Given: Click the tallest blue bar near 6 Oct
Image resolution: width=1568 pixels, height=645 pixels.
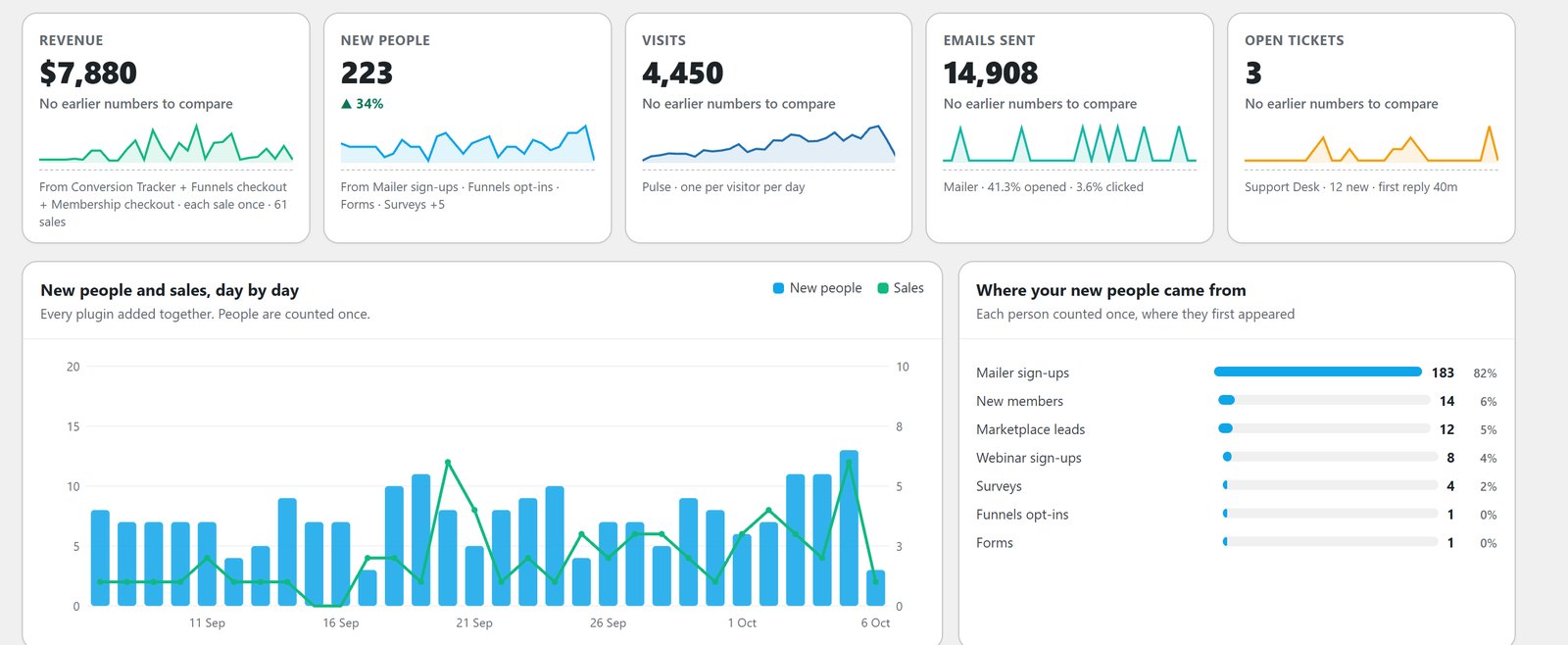Looking at the screenshot, I should tap(849, 528).
